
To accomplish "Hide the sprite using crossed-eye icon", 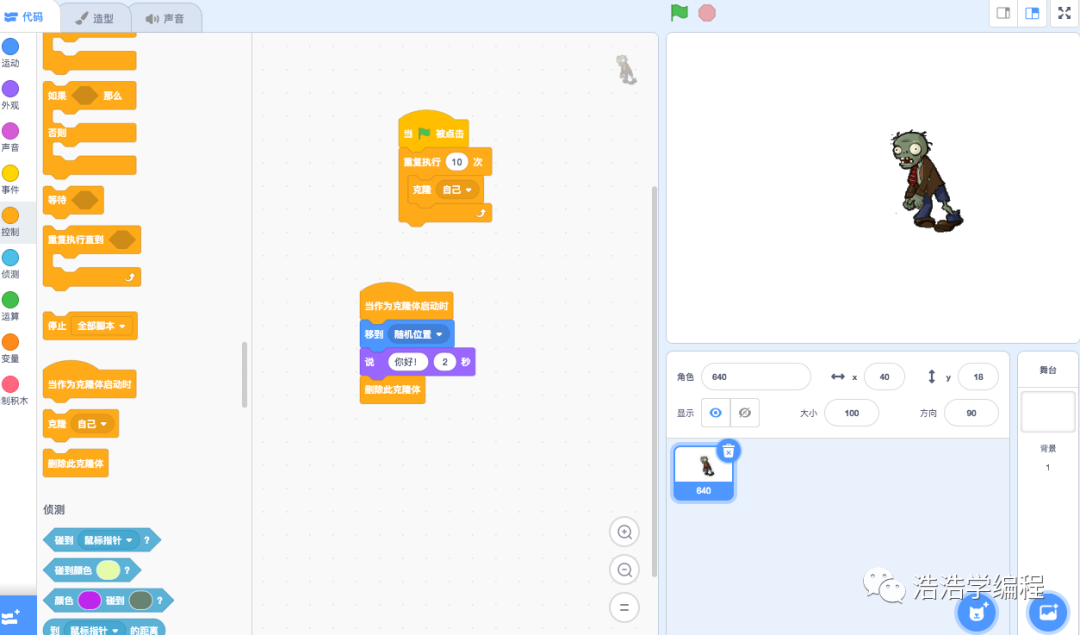I will (745, 413).
